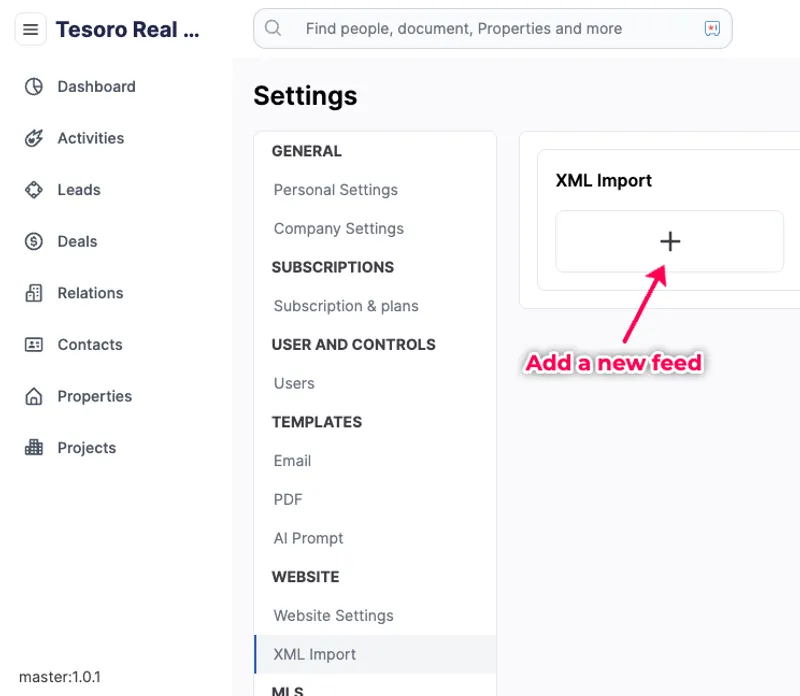Image resolution: width=800 pixels, height=696 pixels.
Task: Open the Email template settings
Action: coord(293,461)
